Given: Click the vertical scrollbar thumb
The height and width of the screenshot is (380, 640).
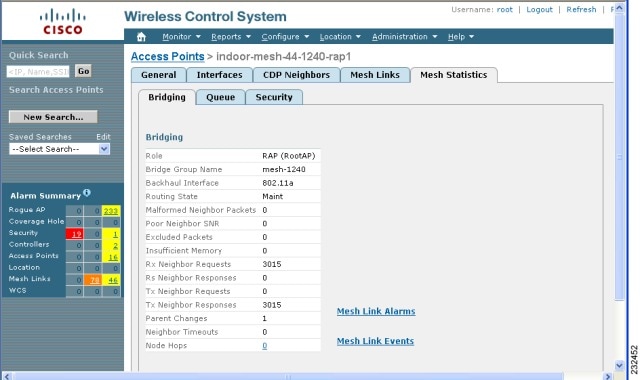Looking at the screenshot, I should point(619,157).
